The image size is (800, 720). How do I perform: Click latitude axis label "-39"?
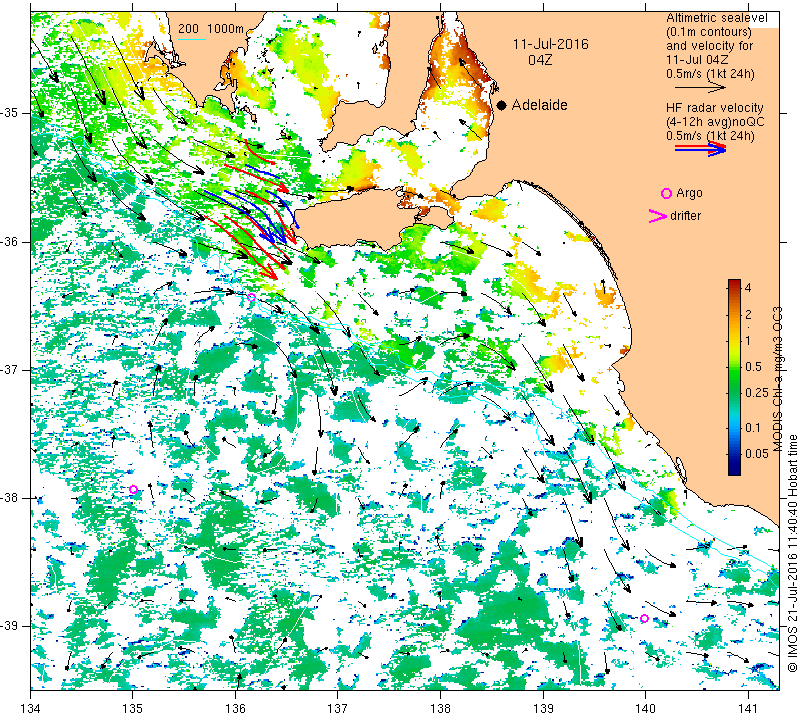point(10,626)
